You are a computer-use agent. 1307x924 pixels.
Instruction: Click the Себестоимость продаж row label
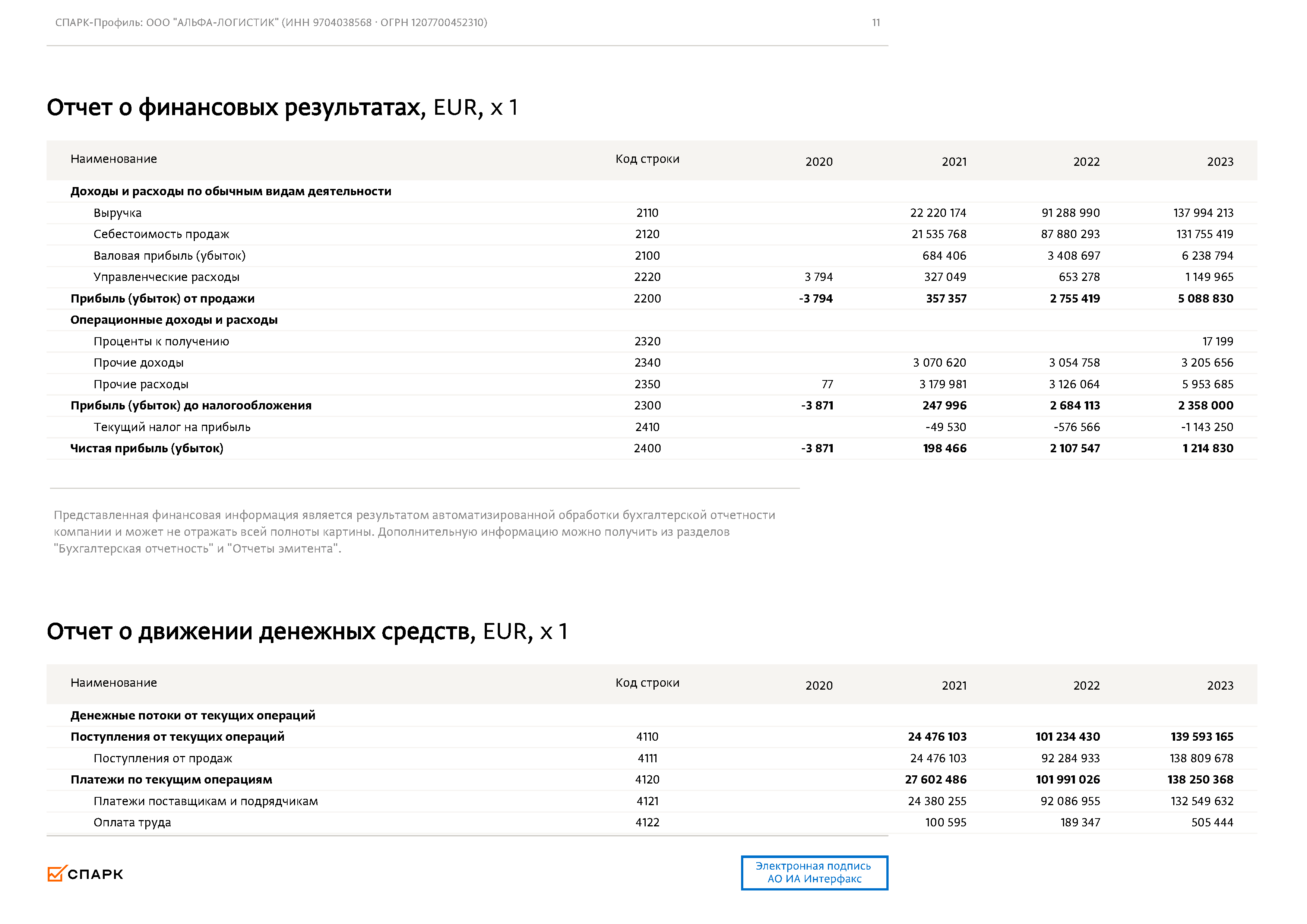161,234
